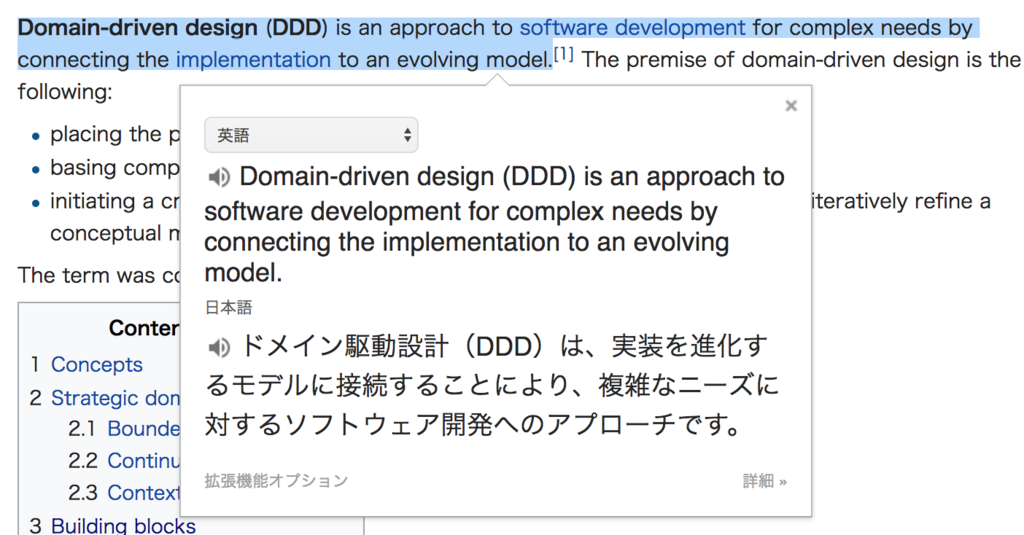Viewport: 1024px width, 535px height.
Task: Play audio for the Japanese translation
Action: (219, 348)
